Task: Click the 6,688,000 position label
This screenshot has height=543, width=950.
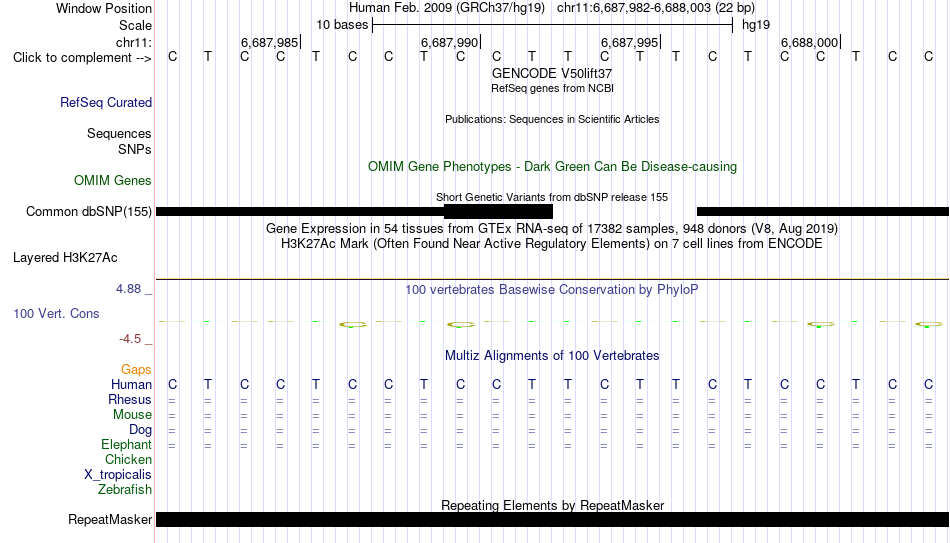Action: 809,42
